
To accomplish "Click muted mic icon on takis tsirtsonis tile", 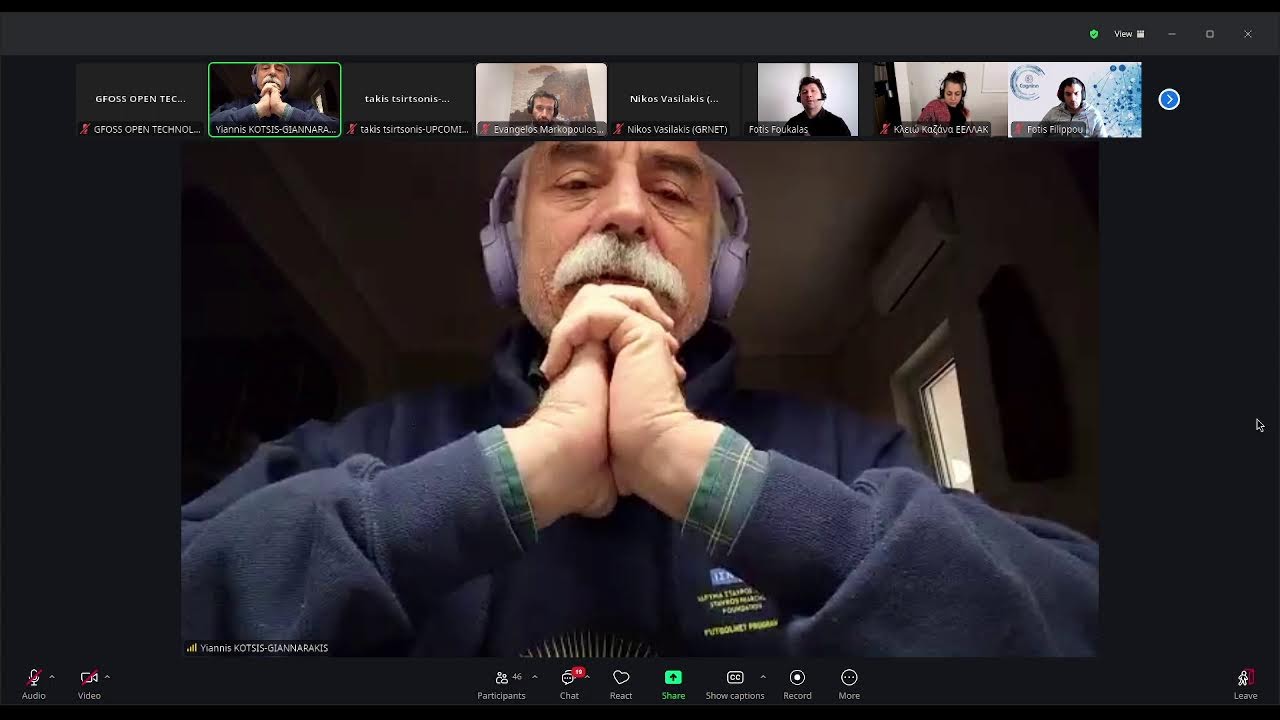I will 352,129.
